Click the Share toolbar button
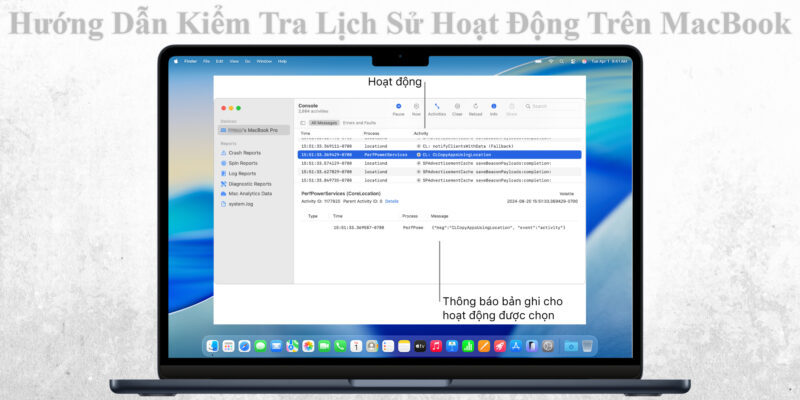 pyautogui.click(x=511, y=109)
